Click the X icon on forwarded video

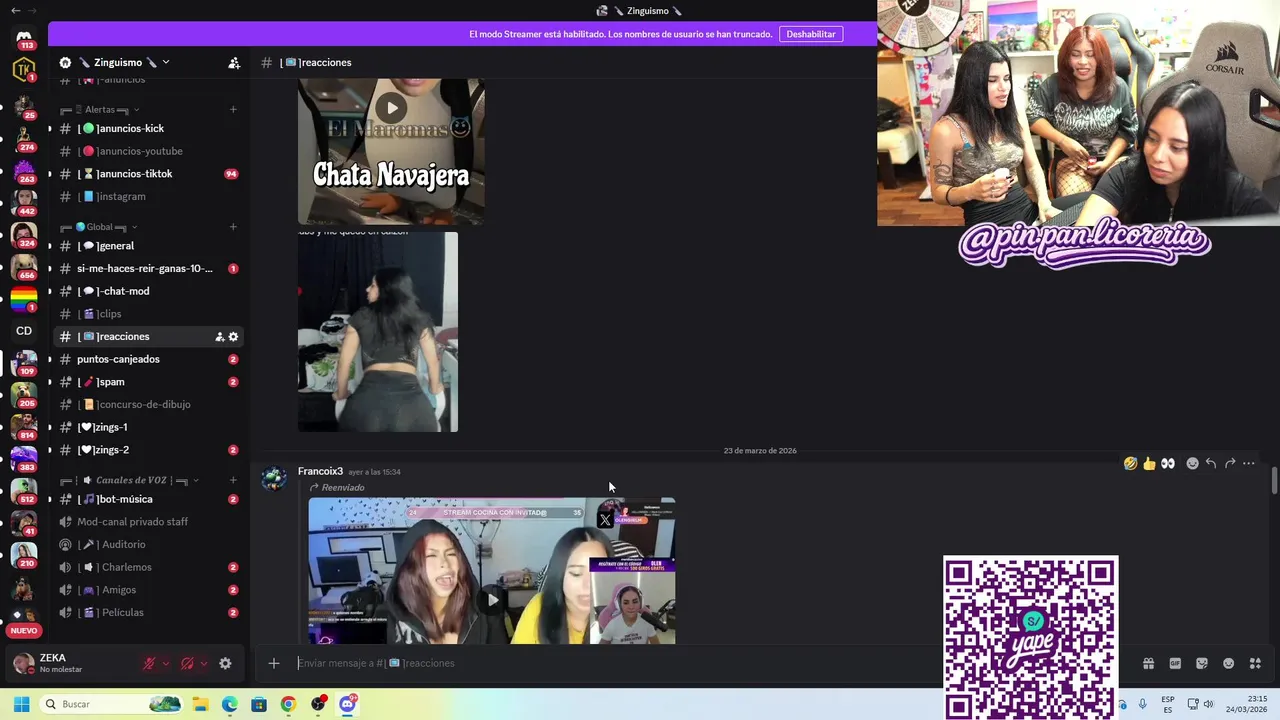[605, 519]
